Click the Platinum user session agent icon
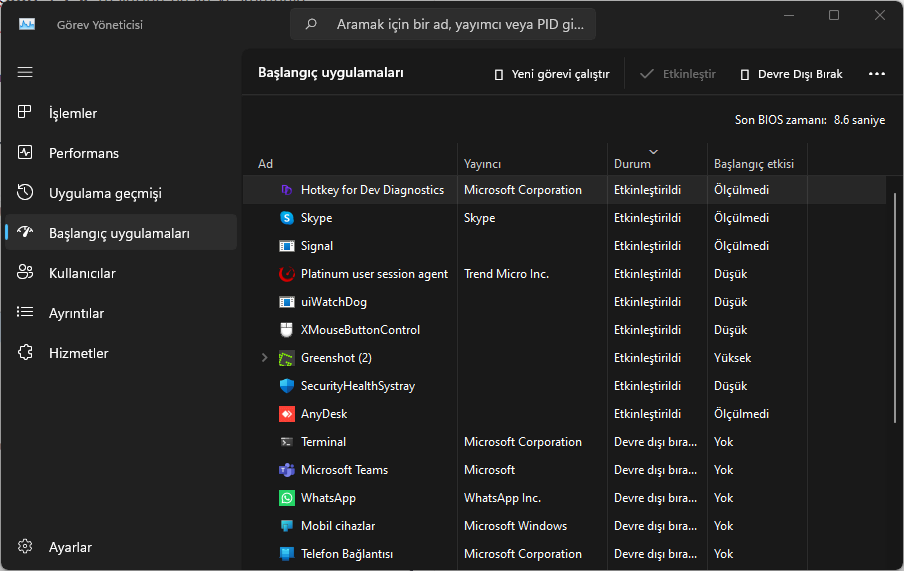The height and width of the screenshot is (571, 904). coord(287,274)
